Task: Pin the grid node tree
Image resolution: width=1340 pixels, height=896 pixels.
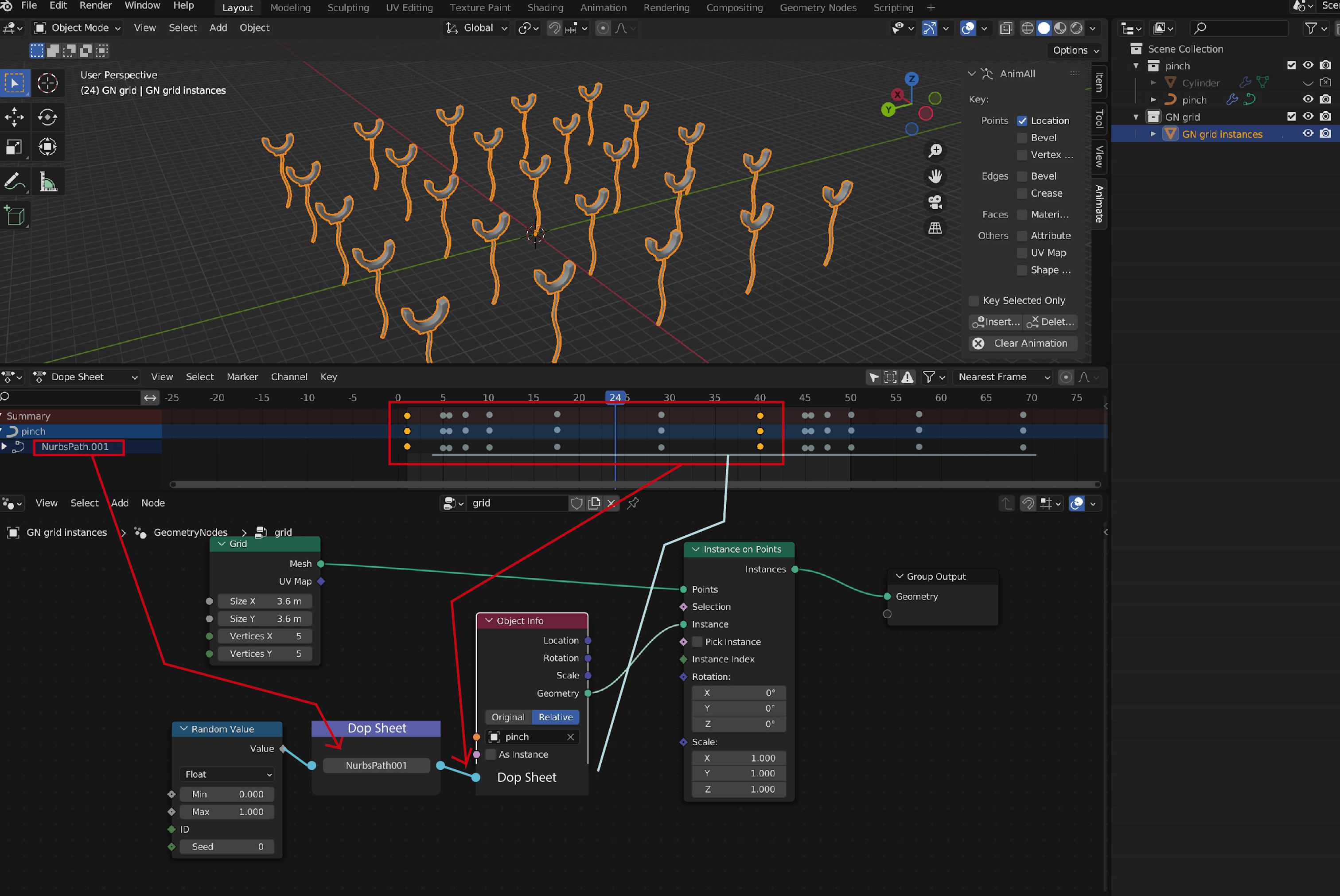Action: pos(633,503)
